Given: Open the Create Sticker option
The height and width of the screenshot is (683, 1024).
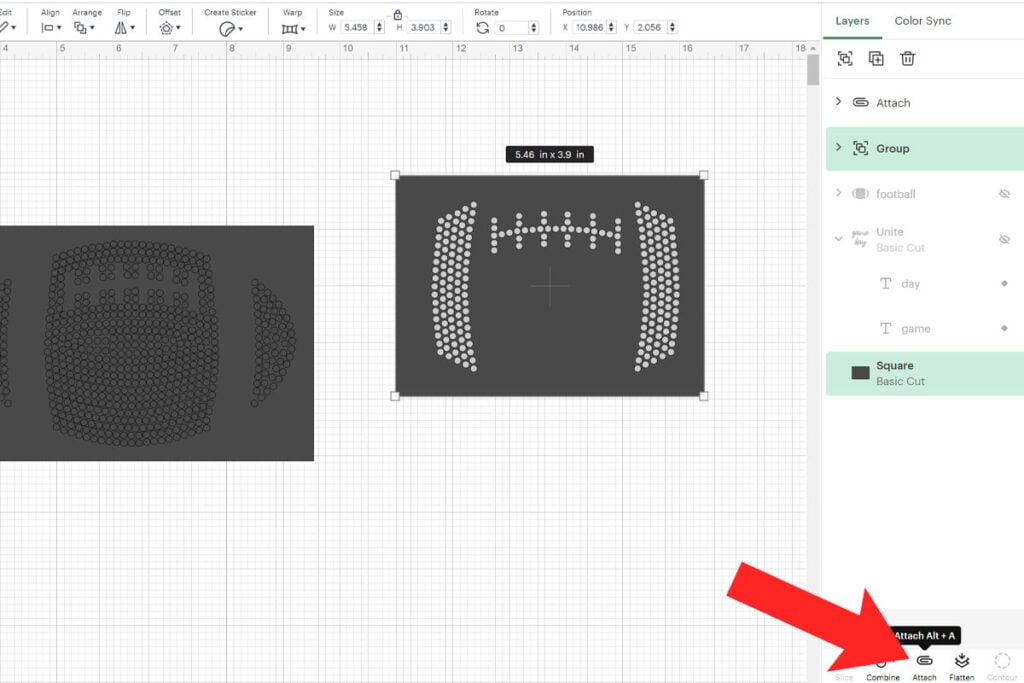Looking at the screenshot, I should 231,29.
